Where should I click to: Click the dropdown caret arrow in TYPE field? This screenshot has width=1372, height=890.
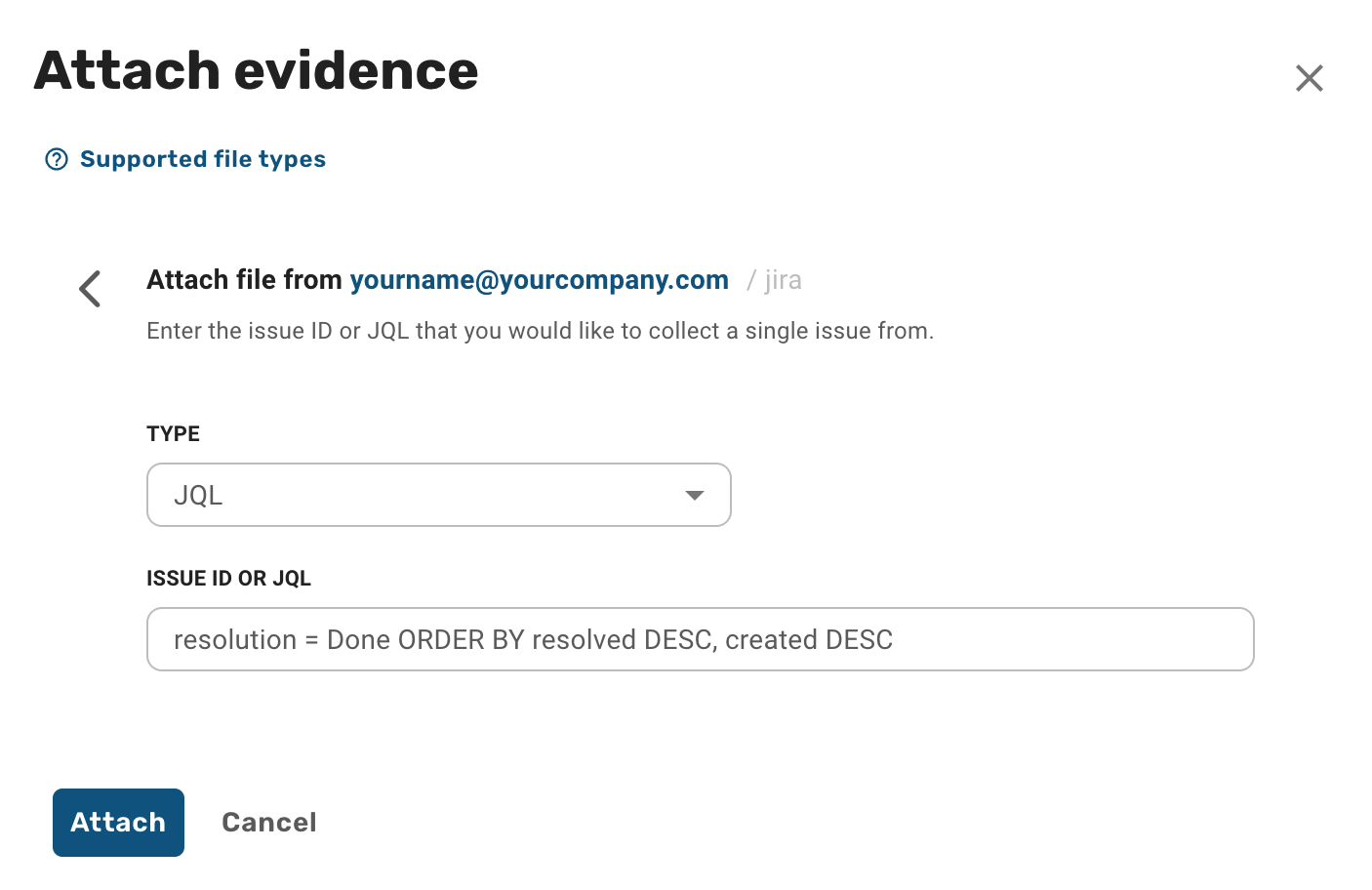(695, 496)
